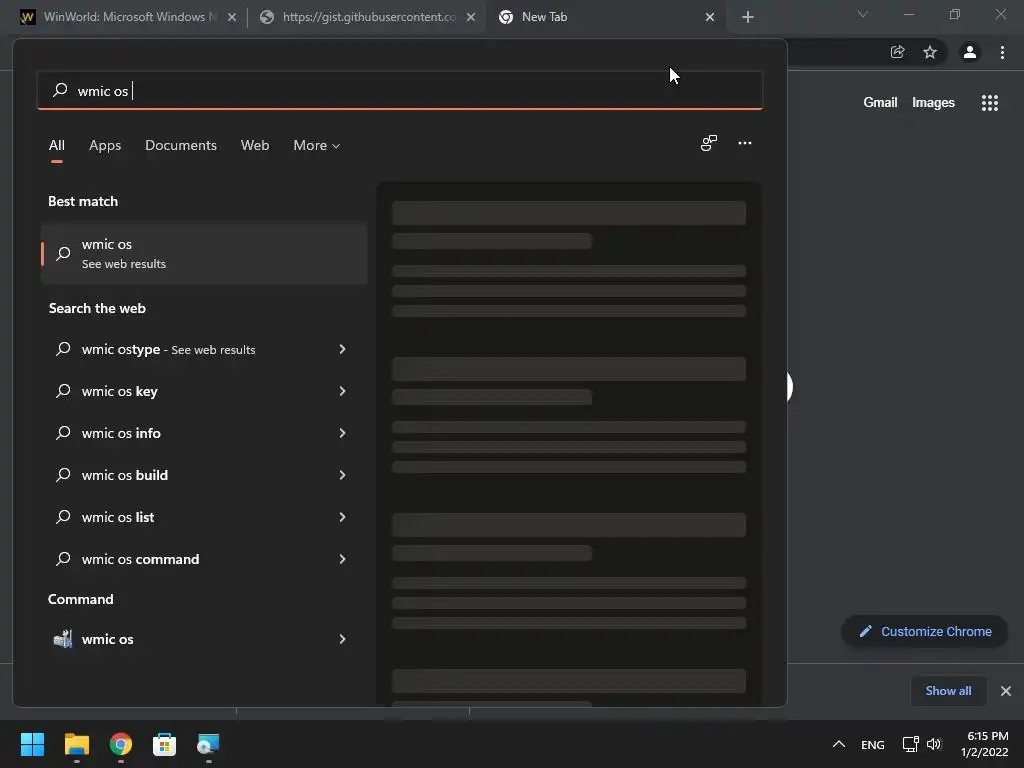Viewport: 1024px width, 768px height.
Task: Switch to the Web filter tab
Action: click(x=255, y=145)
